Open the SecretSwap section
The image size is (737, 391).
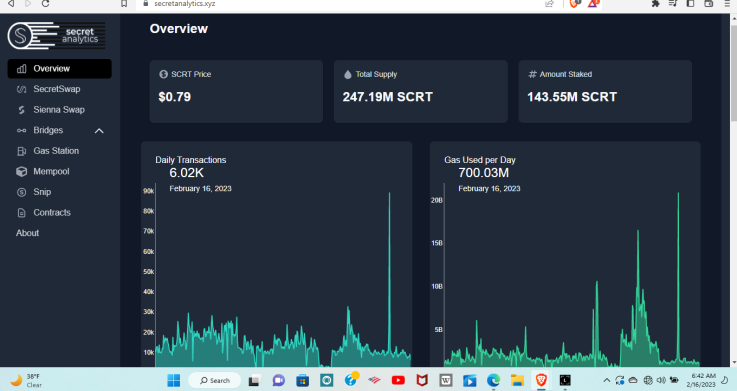point(56,89)
